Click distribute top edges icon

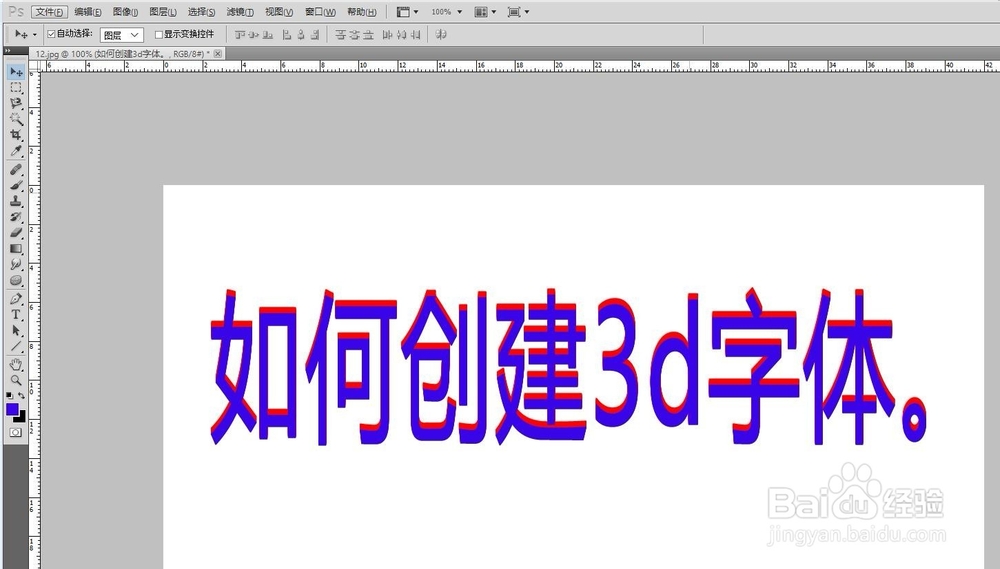341,34
